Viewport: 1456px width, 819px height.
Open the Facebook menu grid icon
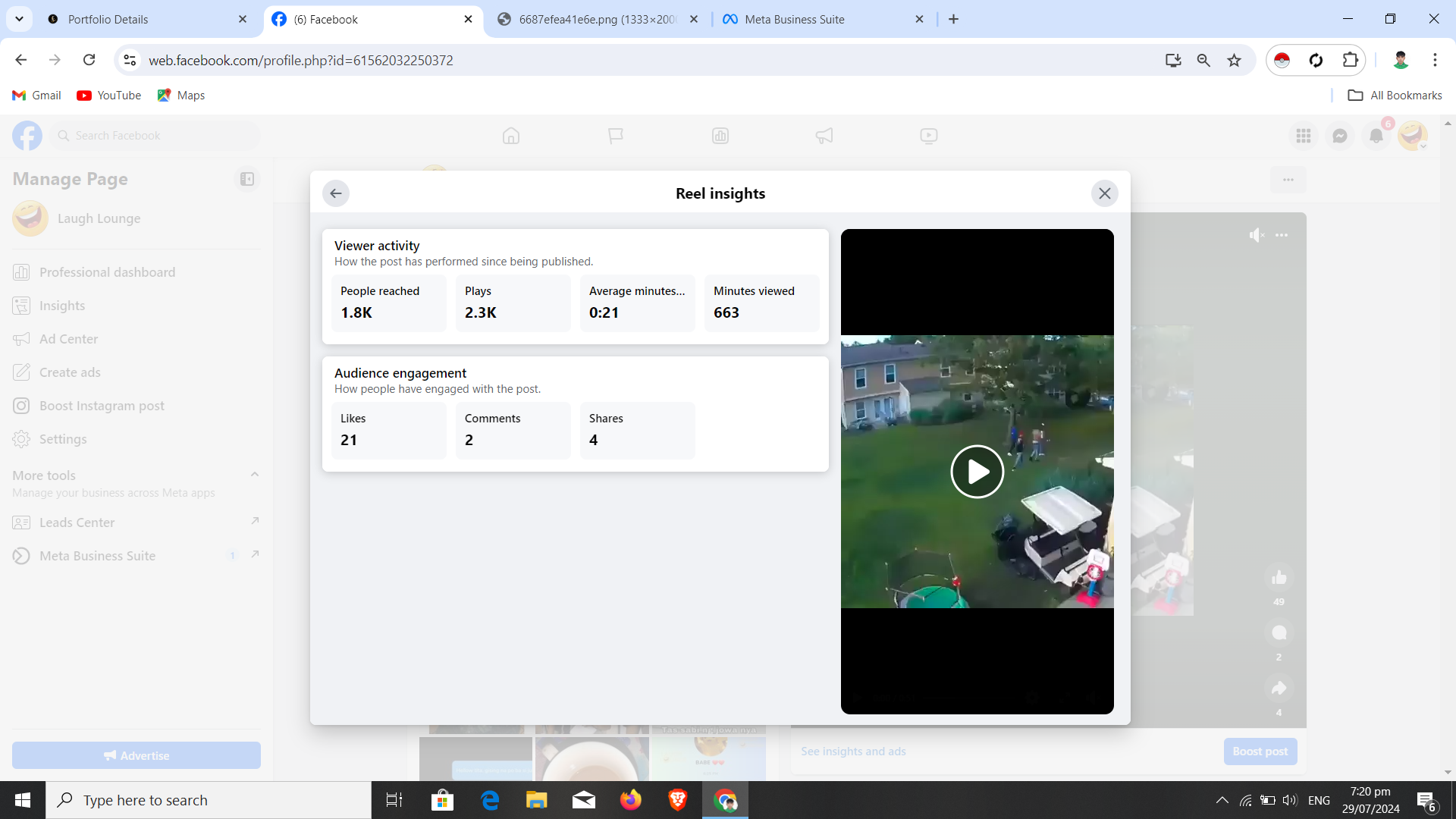pos(1304,136)
